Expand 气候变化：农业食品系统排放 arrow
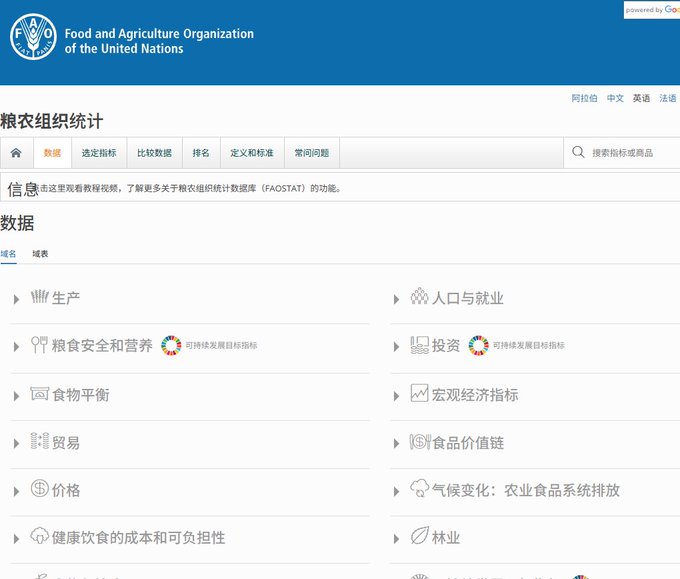Screen dimensions: 680x579 (x=396, y=491)
